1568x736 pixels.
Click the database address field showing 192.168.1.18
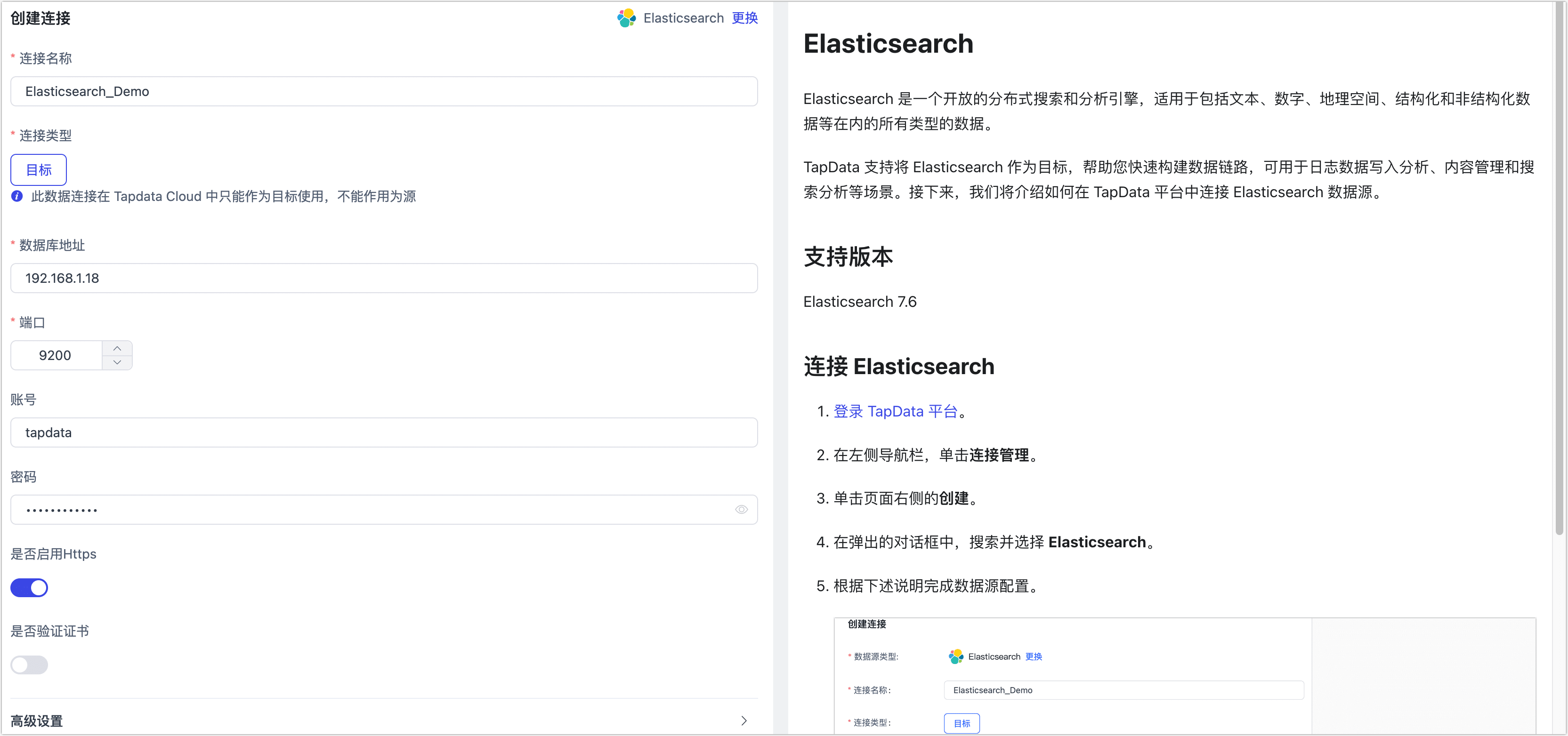pyautogui.click(x=384, y=278)
